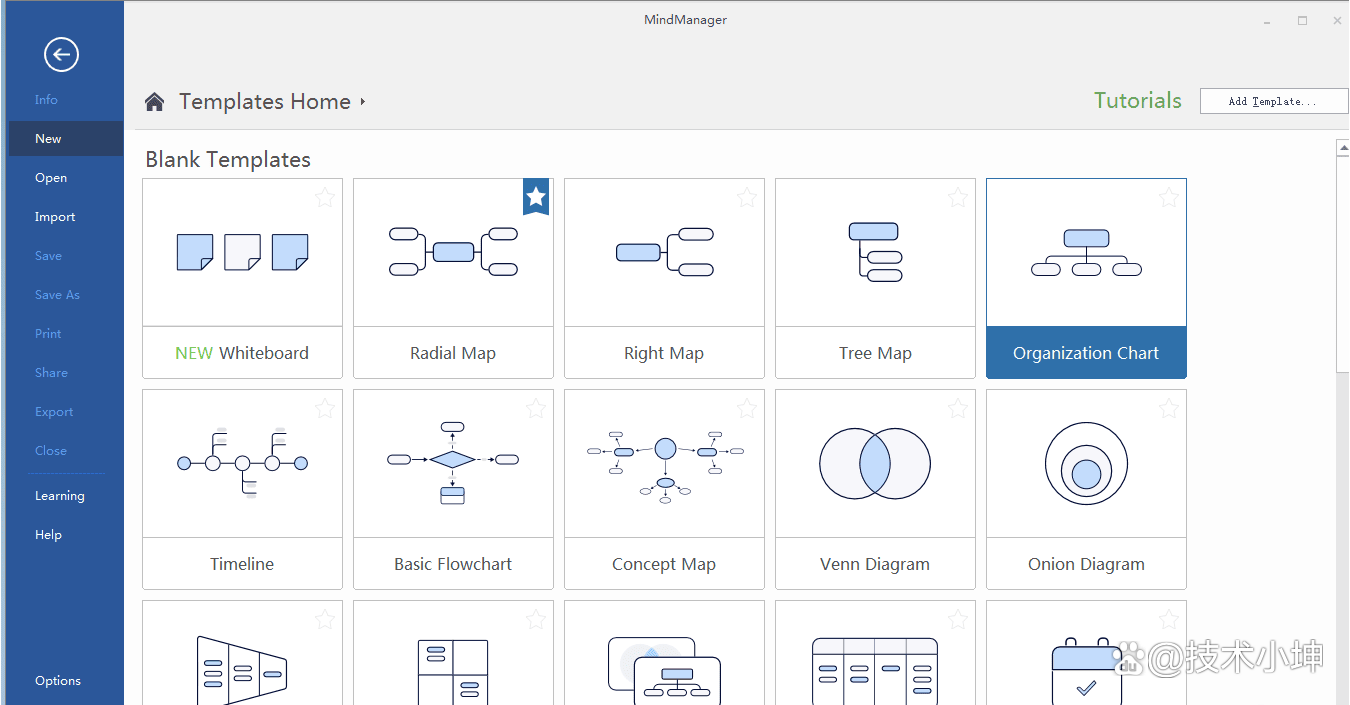This screenshot has height=705, width=1350.
Task: Expand the Templates Home breadcrumb arrow
Action: point(363,102)
